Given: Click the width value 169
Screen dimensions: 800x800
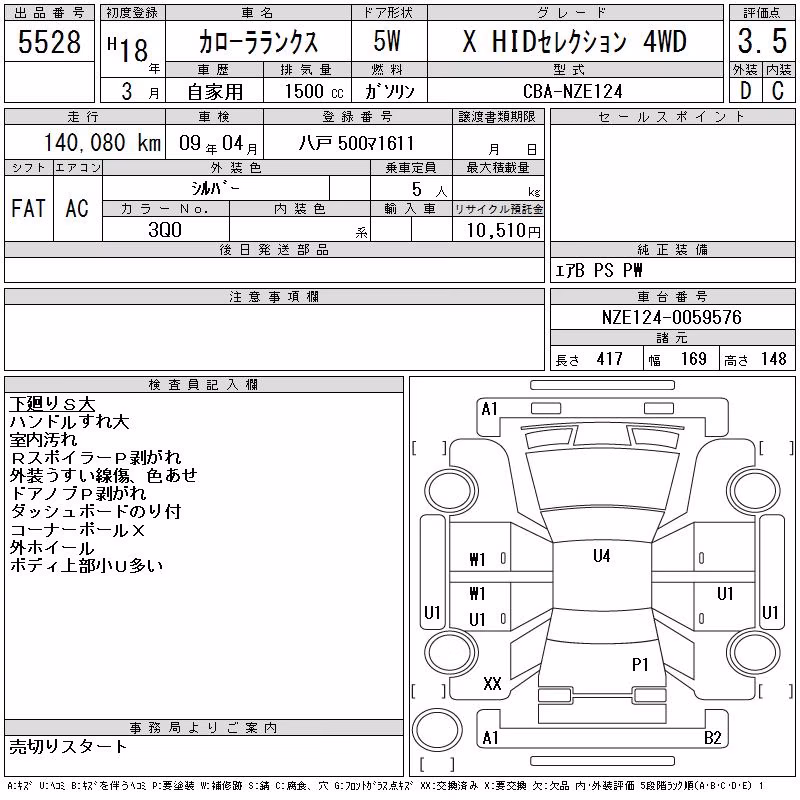Looking at the screenshot, I should click(694, 359).
